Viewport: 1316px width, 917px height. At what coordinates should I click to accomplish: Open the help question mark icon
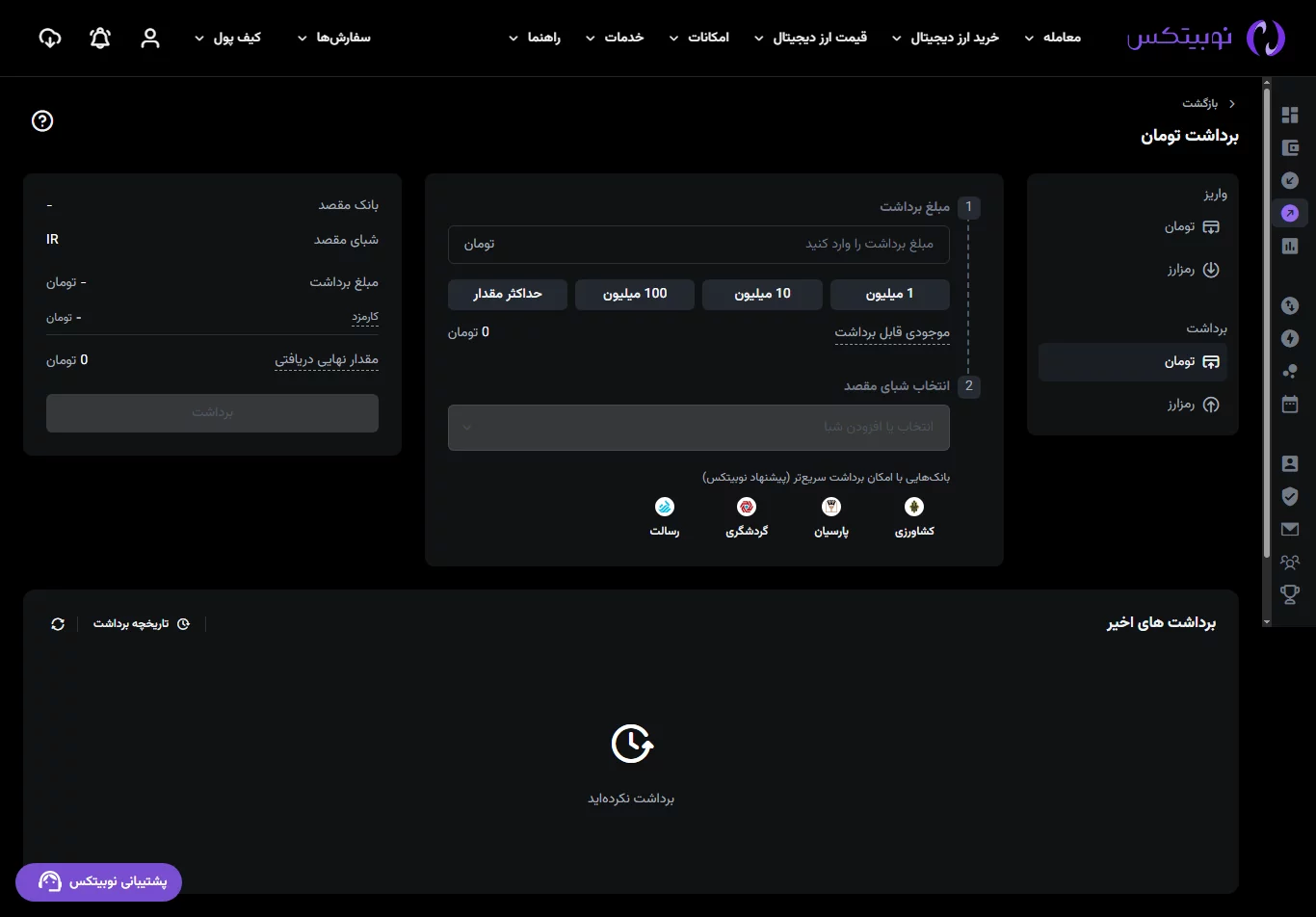pos(42,120)
